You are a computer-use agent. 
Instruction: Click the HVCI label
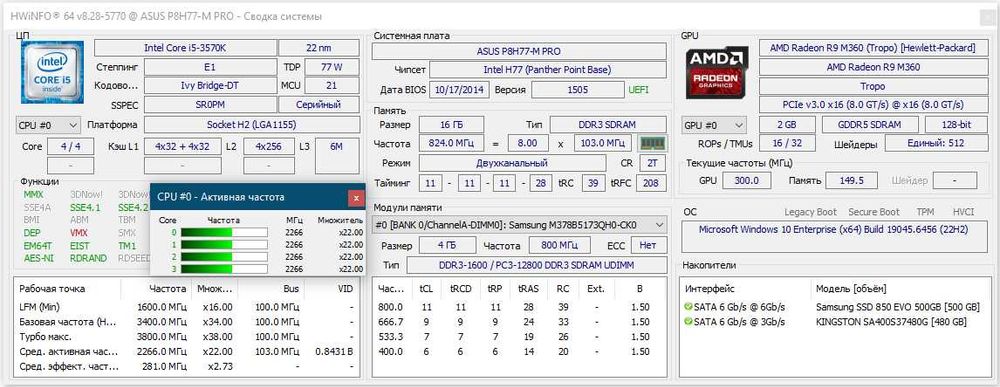coord(963,212)
